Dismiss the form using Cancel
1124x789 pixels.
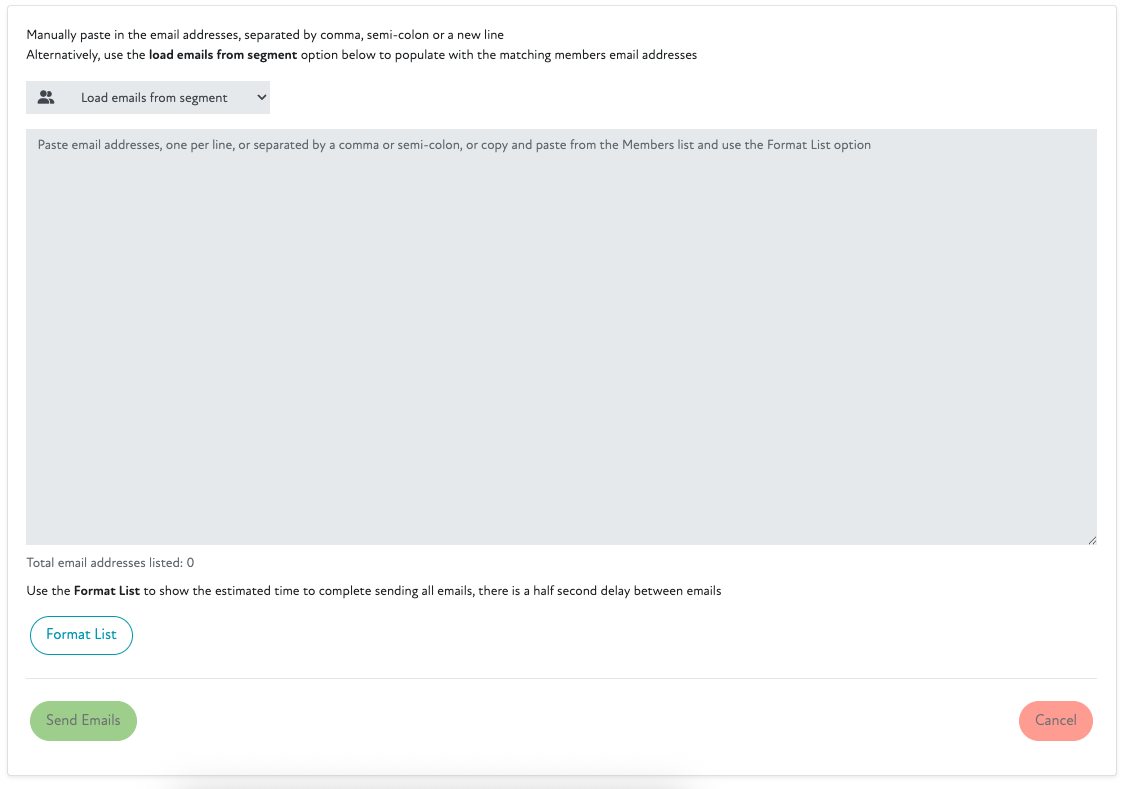coord(1056,720)
